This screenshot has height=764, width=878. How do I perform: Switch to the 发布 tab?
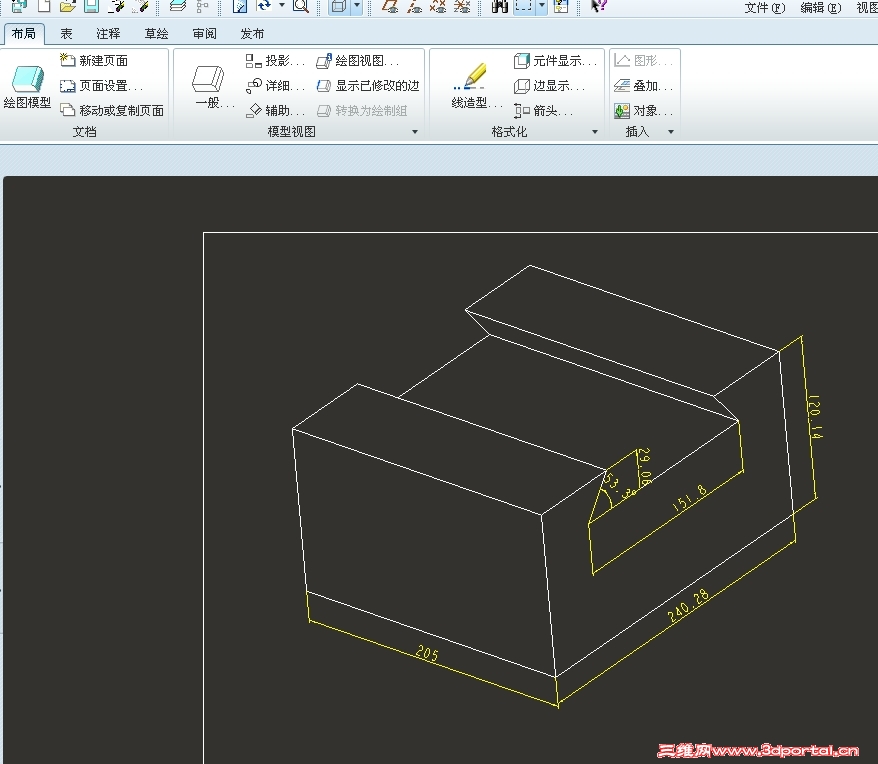(252, 34)
